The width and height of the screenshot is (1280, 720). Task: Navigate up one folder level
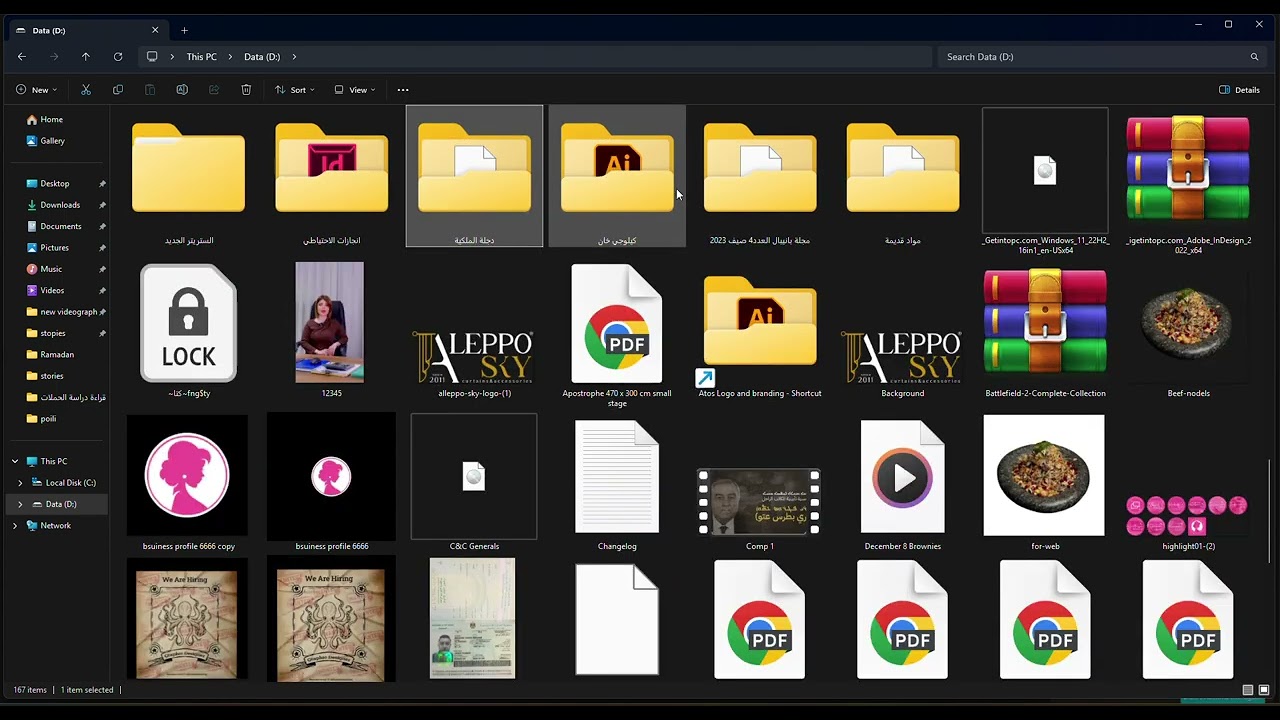coord(86,57)
